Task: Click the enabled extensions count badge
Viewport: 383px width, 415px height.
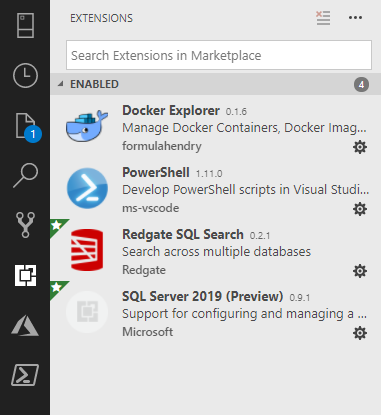Action: pyautogui.click(x=361, y=85)
